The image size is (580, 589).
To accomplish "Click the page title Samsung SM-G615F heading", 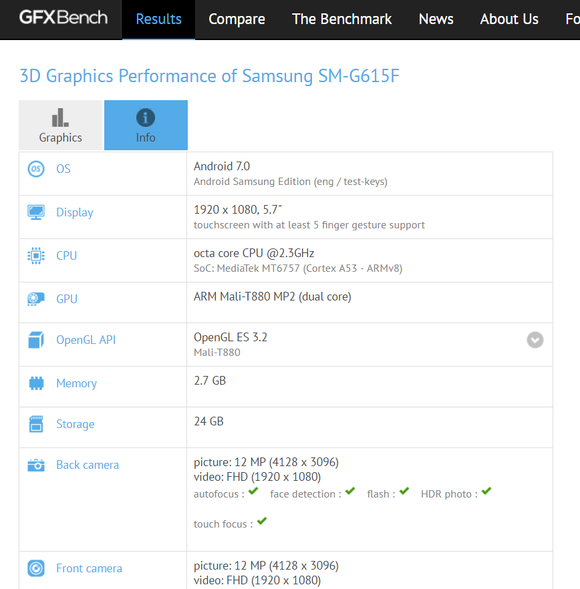I will [x=209, y=76].
